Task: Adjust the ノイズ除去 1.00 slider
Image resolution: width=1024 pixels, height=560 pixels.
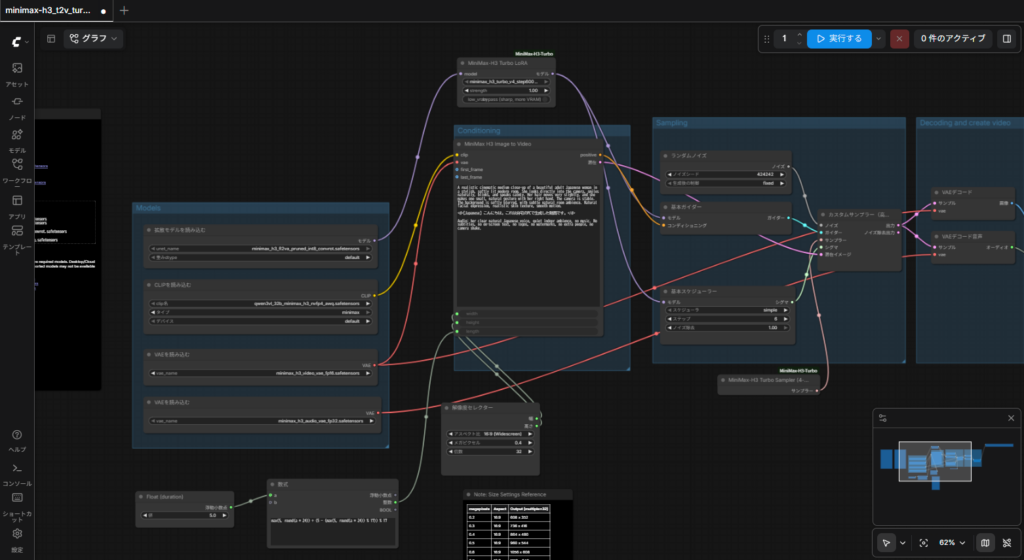Action: [727, 328]
